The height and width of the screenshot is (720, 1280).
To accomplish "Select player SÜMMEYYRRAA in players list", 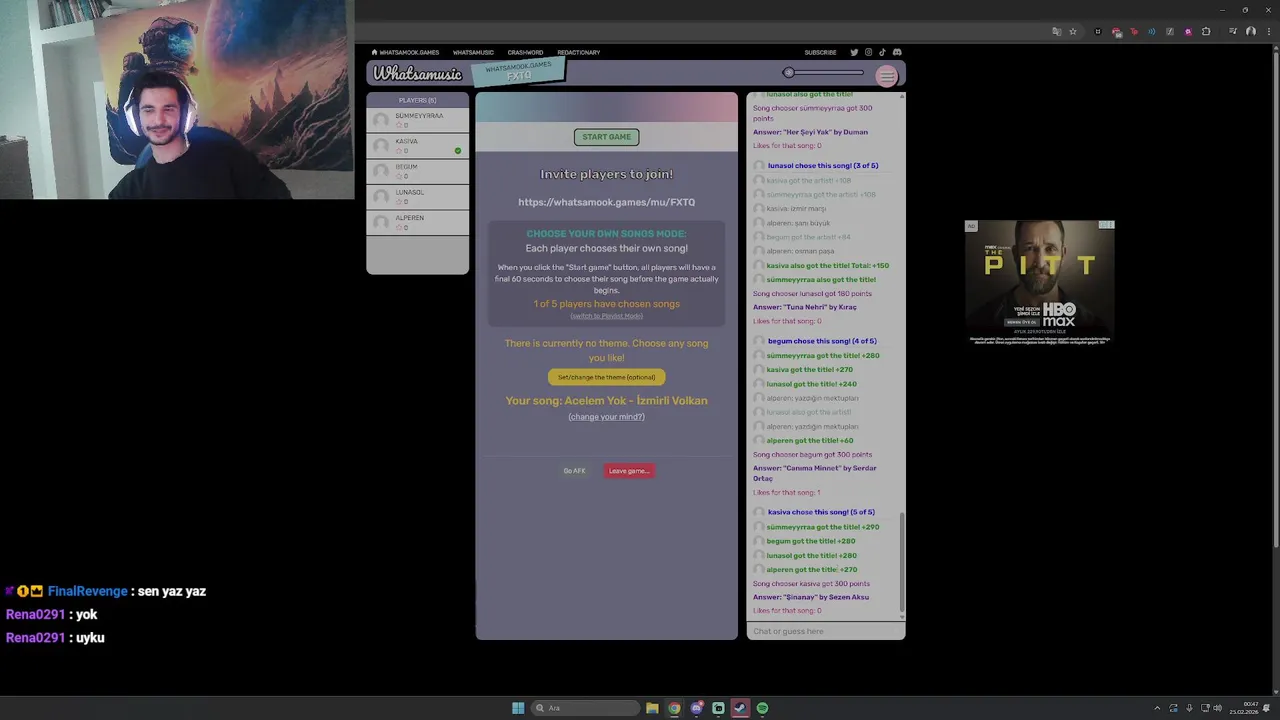I will (x=417, y=120).
